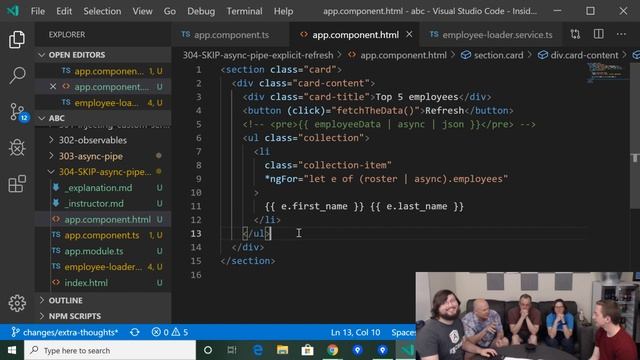Image resolution: width=640 pixels, height=360 pixels.
Task: Switch to employee-loader.service.ts editor tab
Action: point(491,35)
